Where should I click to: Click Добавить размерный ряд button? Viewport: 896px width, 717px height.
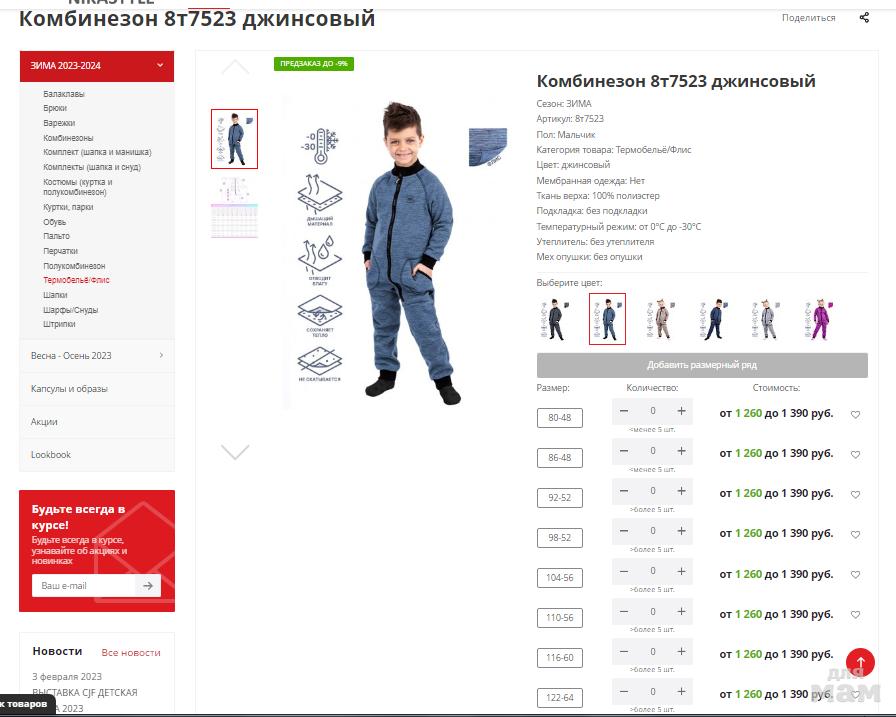pyautogui.click(x=702, y=365)
